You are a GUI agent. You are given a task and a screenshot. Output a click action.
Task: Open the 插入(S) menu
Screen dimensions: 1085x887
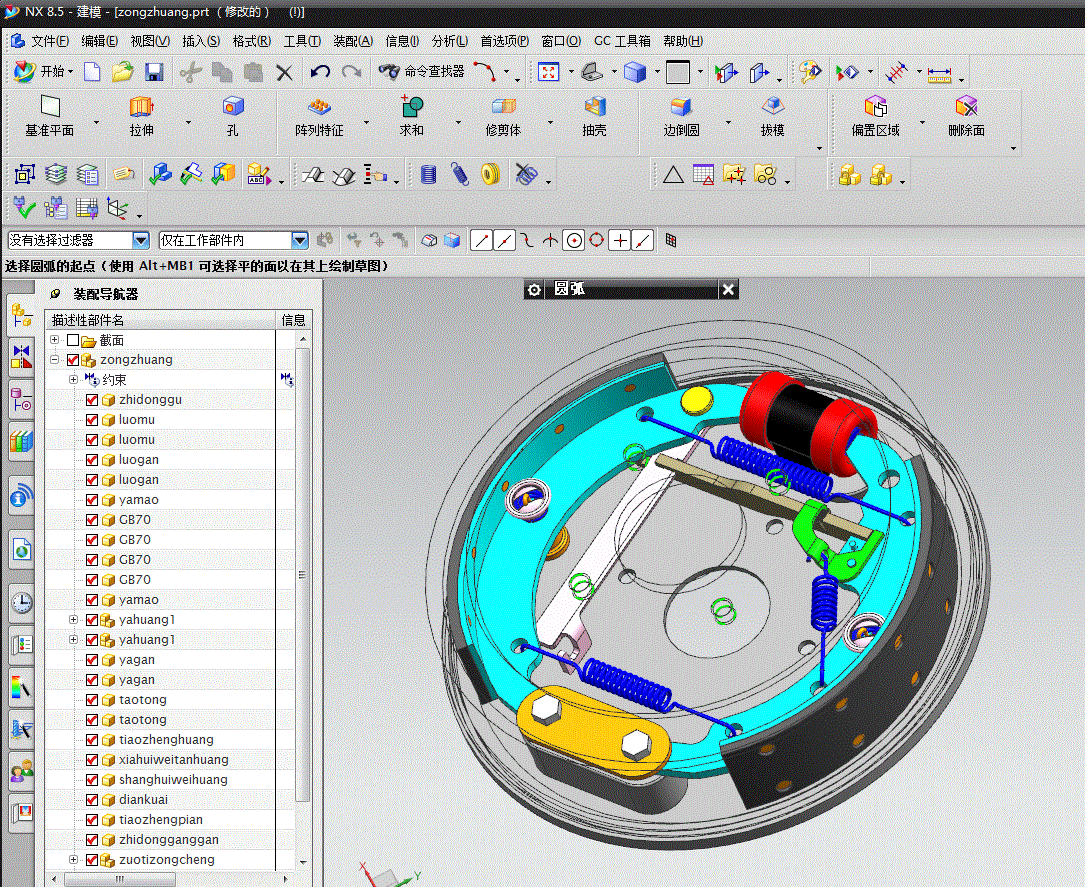click(201, 42)
